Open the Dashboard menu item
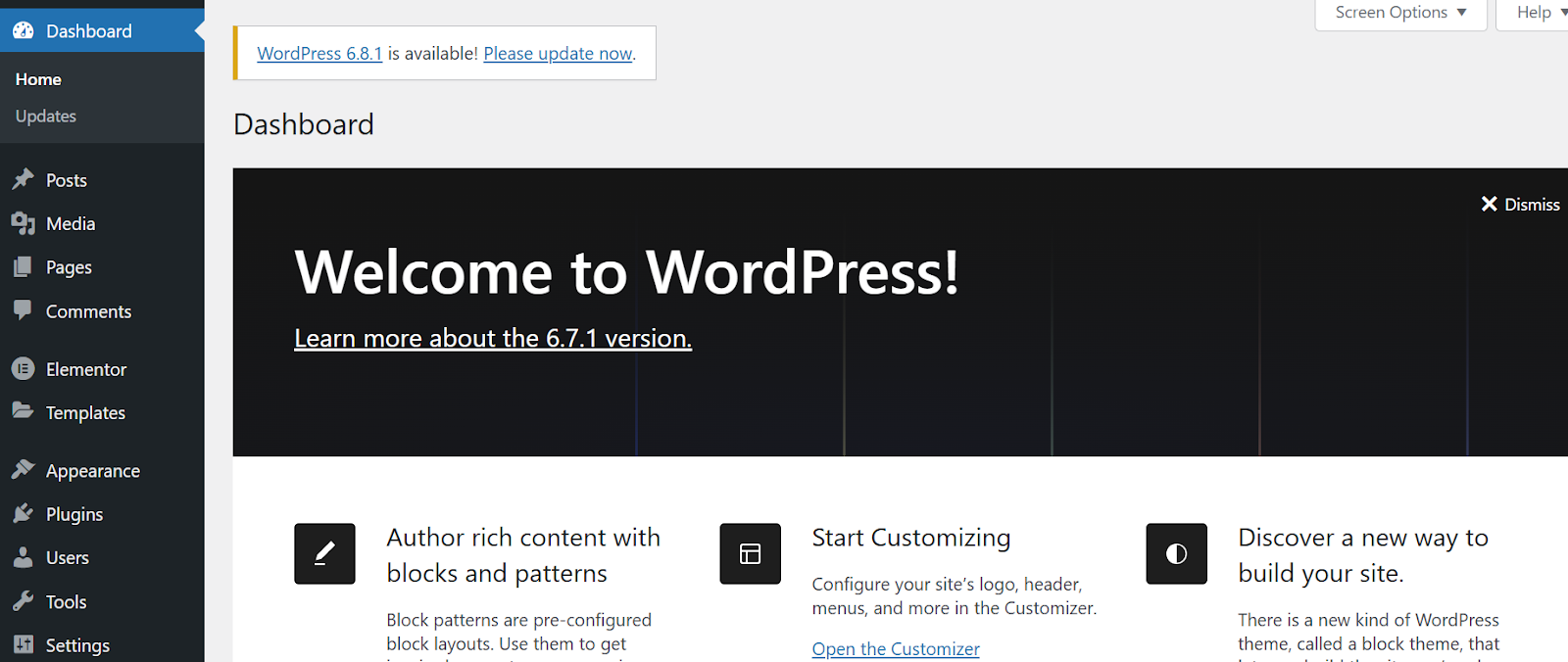 click(x=102, y=30)
